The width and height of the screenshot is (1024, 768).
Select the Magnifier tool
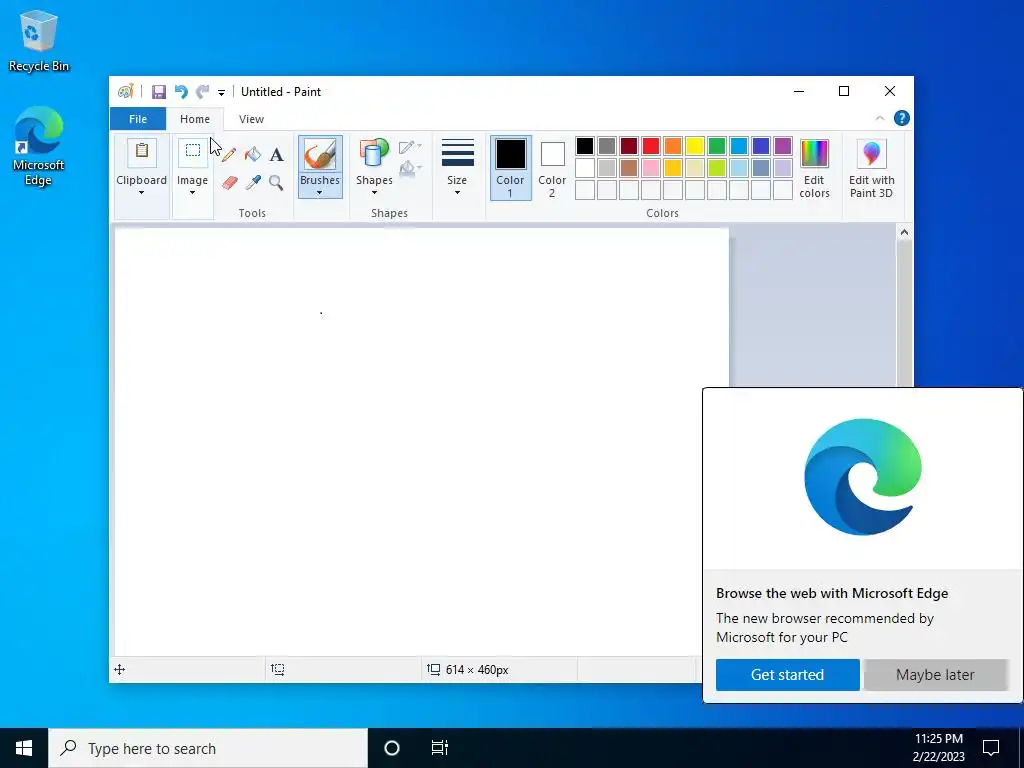click(276, 182)
